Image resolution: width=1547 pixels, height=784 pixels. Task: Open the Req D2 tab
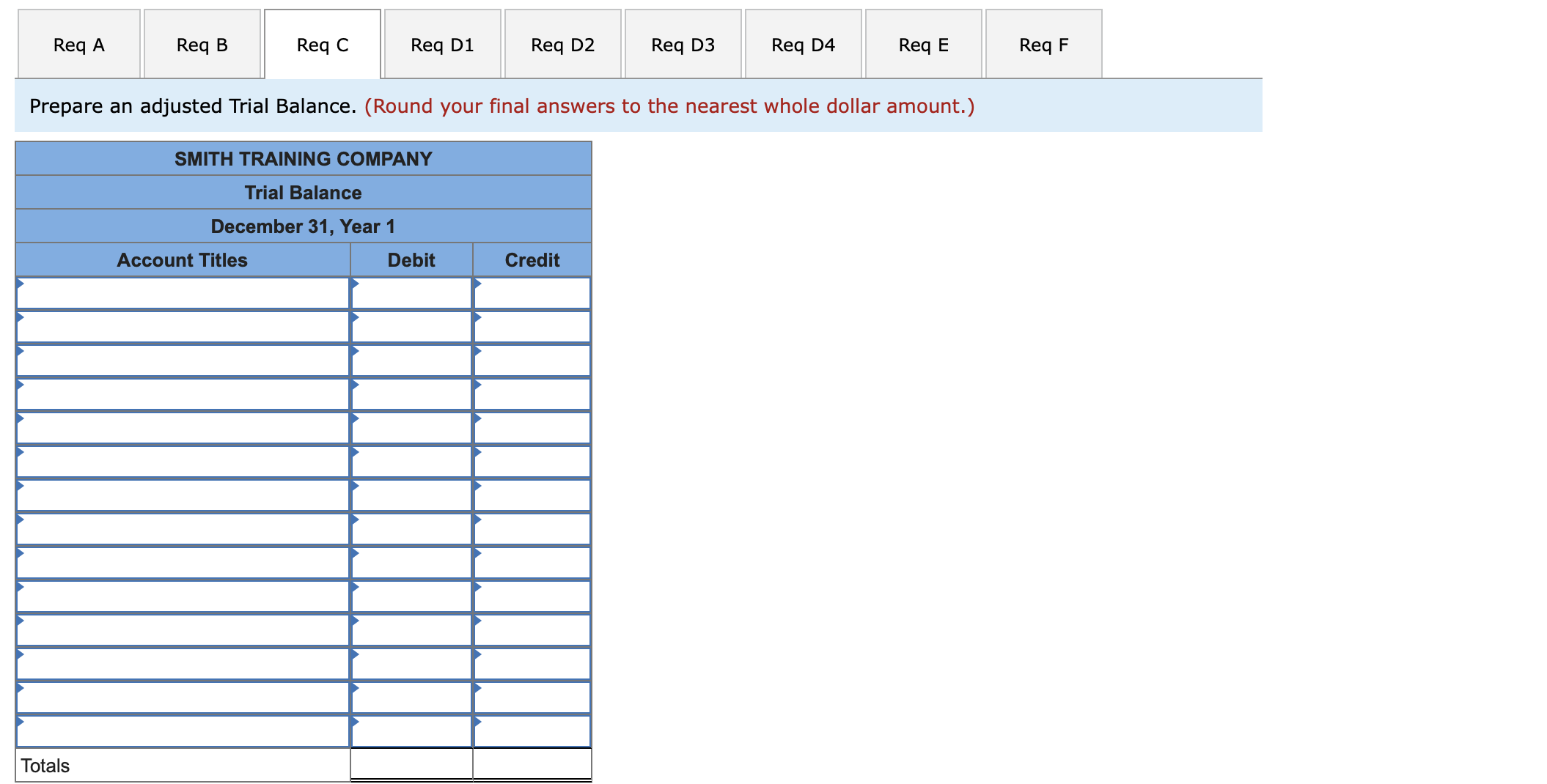click(562, 44)
